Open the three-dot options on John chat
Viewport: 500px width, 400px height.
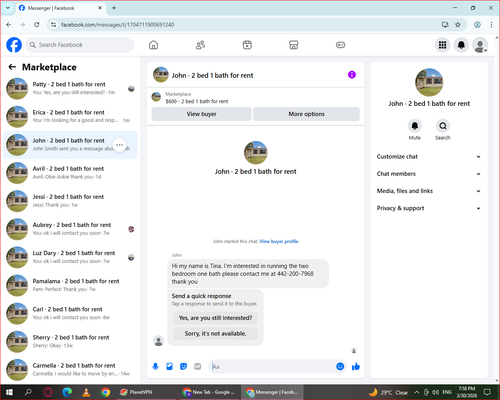[x=119, y=145]
